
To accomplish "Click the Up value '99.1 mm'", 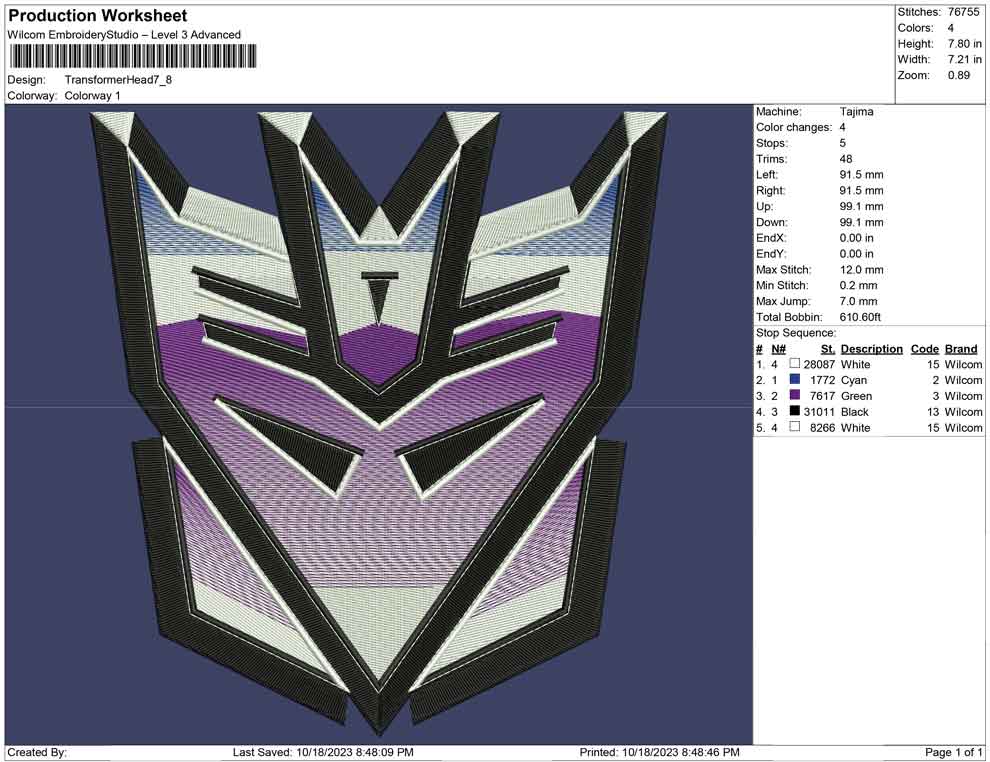I will pos(861,206).
